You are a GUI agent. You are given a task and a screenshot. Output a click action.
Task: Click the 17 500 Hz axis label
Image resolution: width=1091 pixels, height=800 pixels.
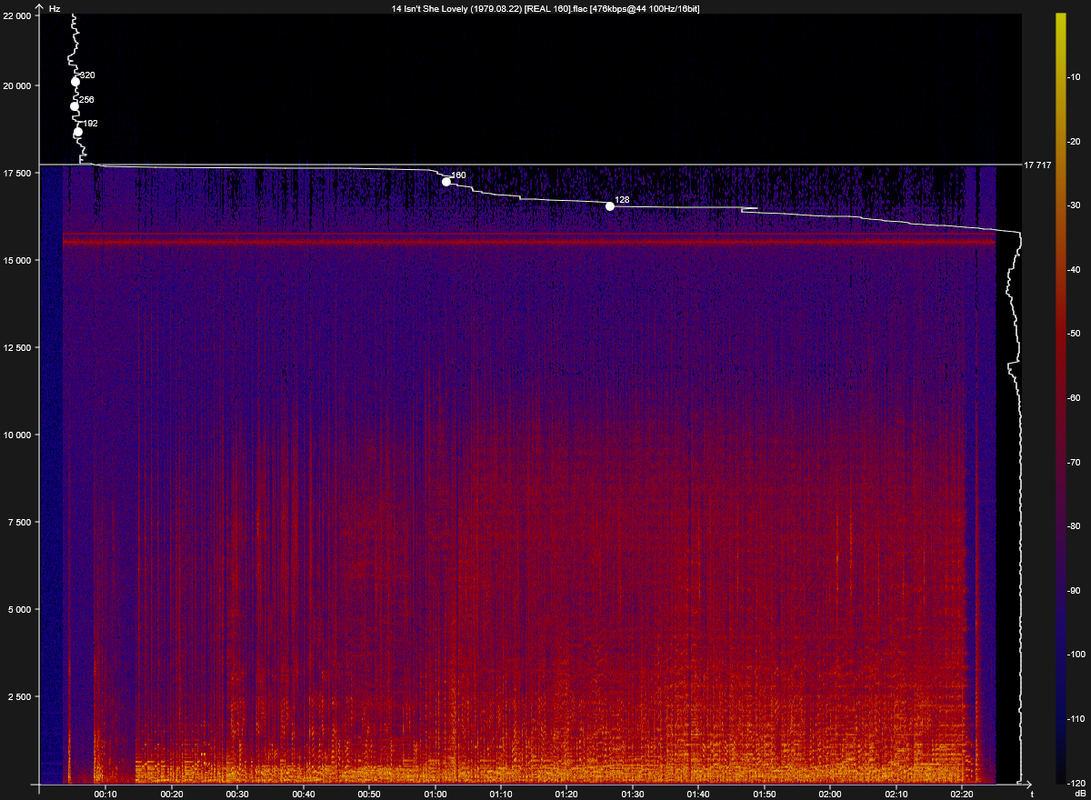[x=17, y=173]
